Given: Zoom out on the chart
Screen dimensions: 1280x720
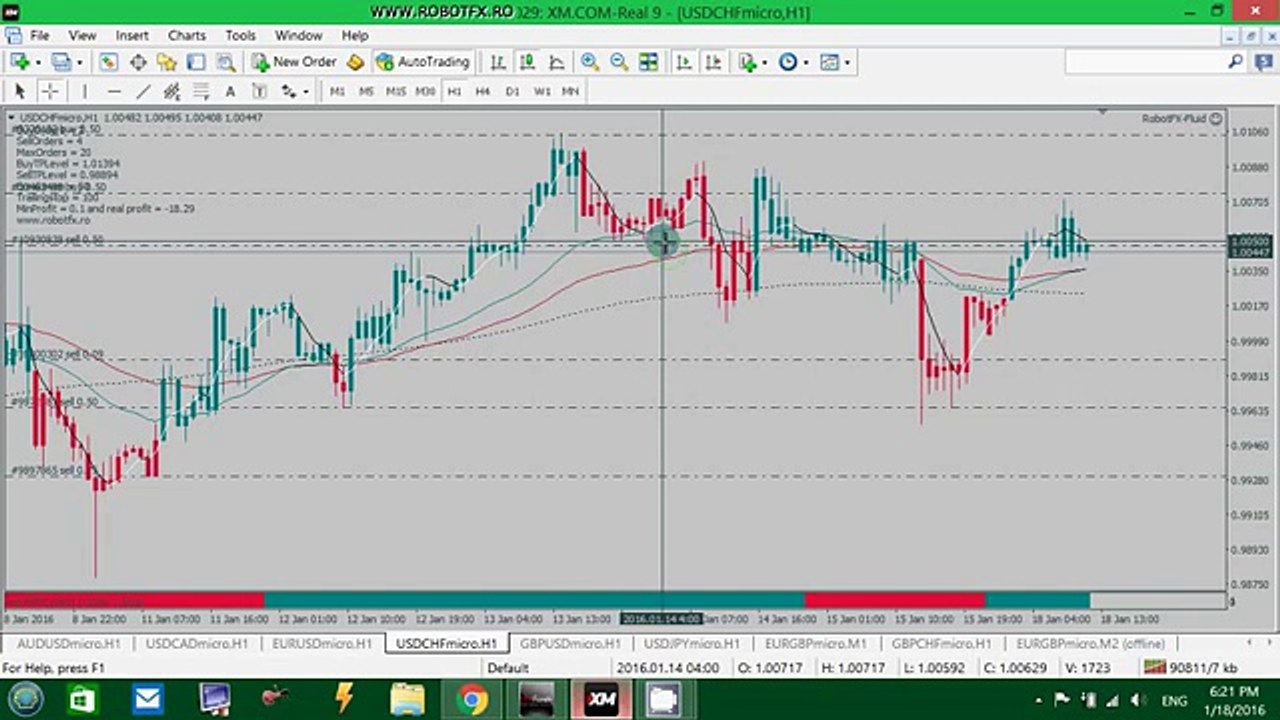Looking at the screenshot, I should (619, 62).
